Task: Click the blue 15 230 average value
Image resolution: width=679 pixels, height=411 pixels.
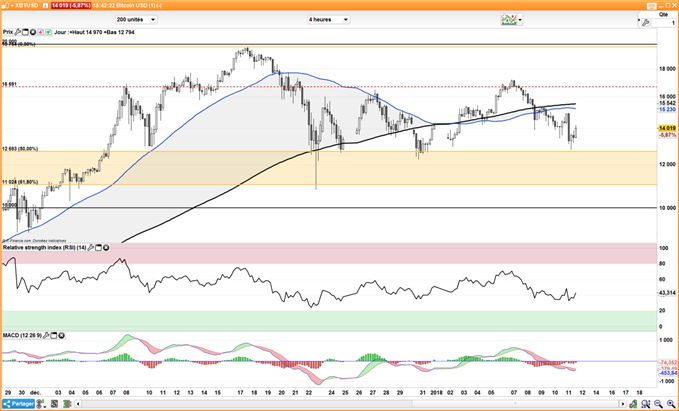Action: 667,110
